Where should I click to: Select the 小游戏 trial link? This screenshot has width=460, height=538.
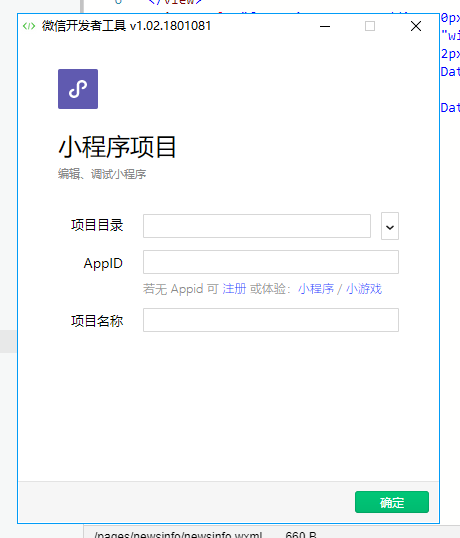point(364,289)
